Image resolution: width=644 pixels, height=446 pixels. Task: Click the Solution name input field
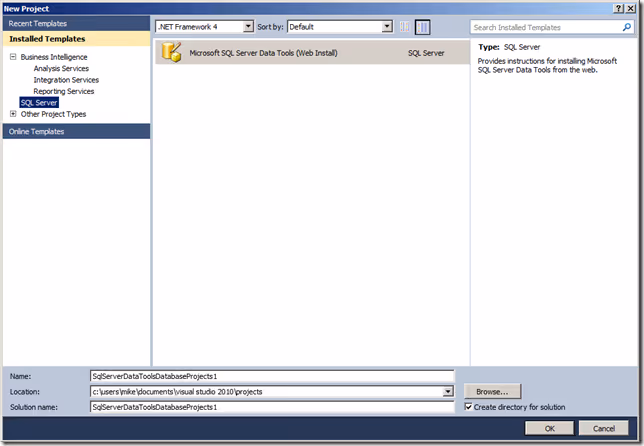(272, 407)
